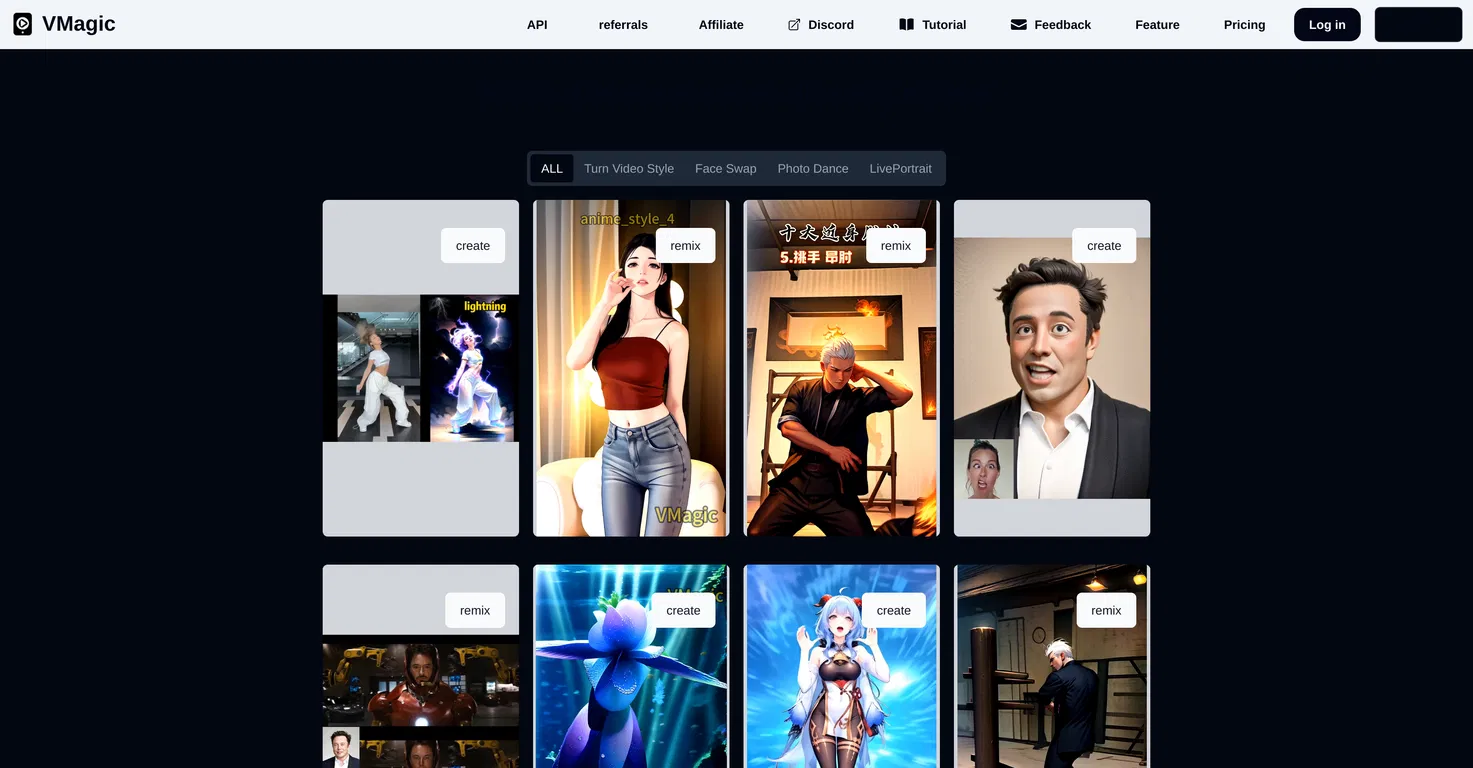
Task: Switch to the Turn Video Style tab
Action: pos(629,168)
